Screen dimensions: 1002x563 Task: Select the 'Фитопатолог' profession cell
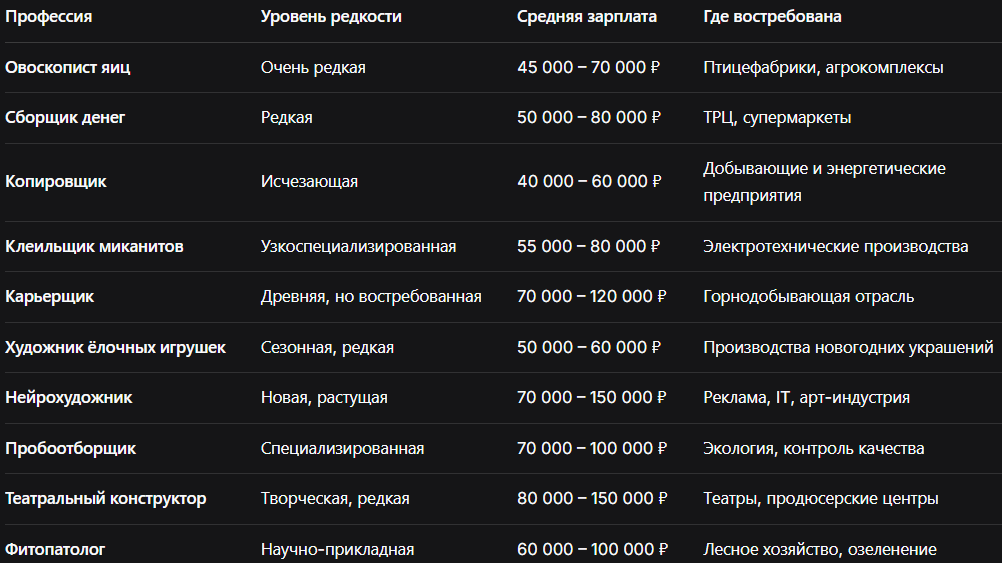pos(55,550)
